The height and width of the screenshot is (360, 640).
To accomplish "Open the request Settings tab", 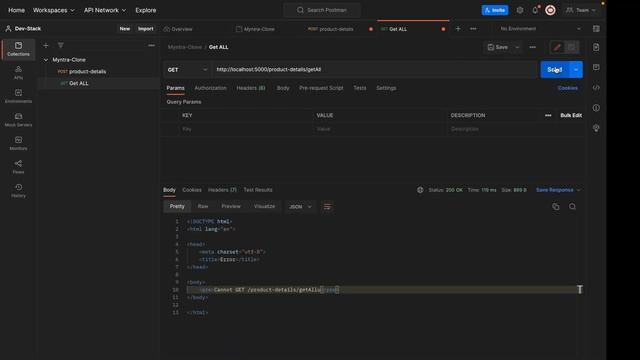I will (x=386, y=88).
